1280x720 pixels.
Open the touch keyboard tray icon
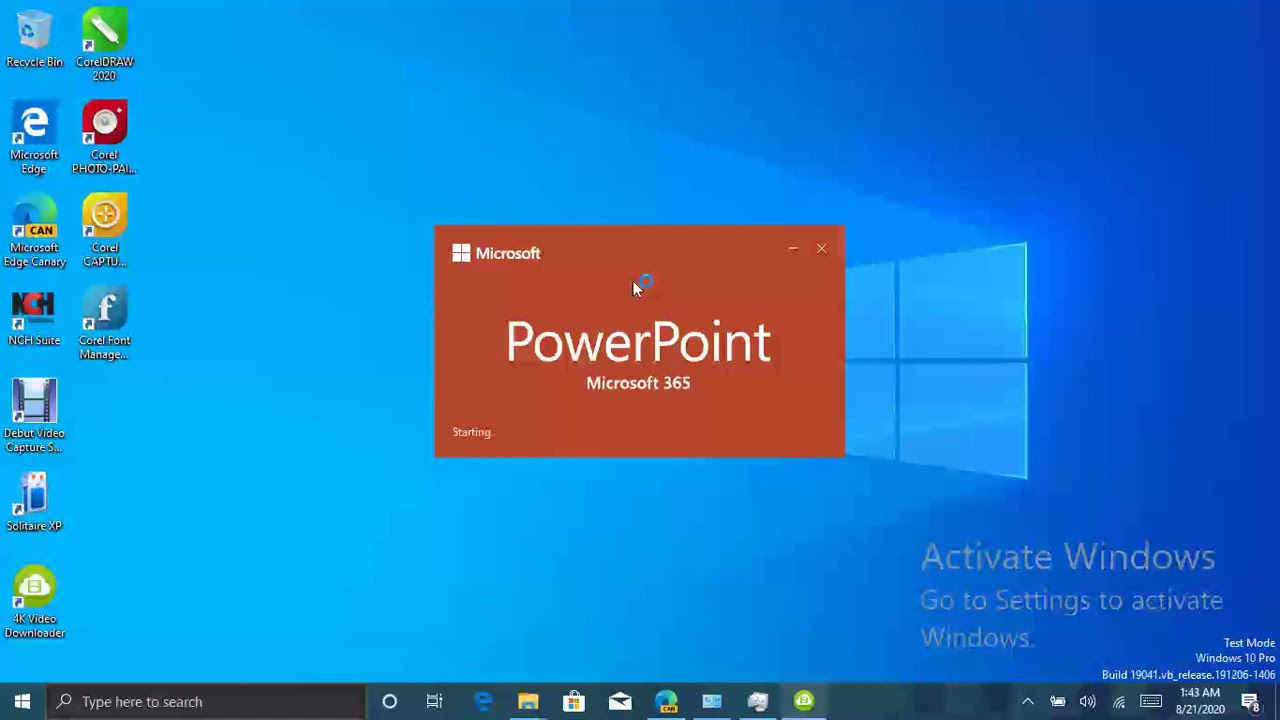click(1151, 701)
